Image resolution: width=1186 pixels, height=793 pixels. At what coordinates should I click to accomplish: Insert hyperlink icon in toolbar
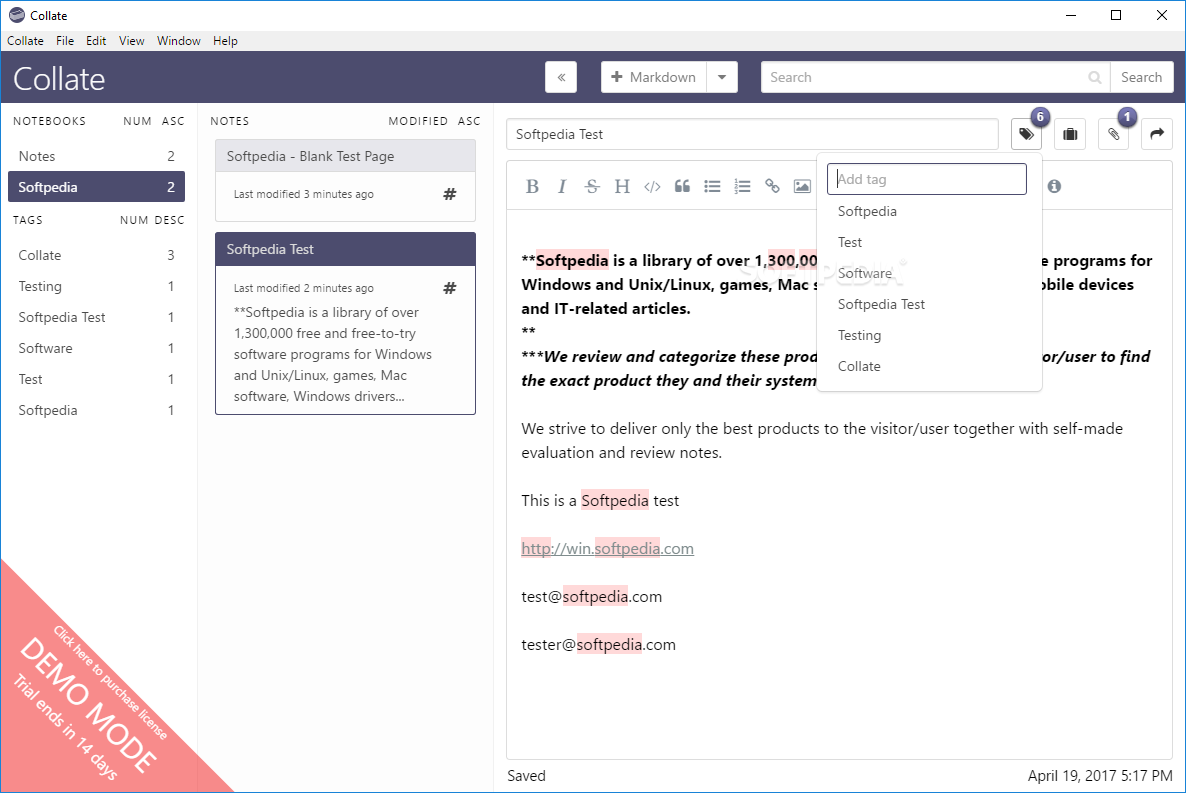(x=772, y=186)
